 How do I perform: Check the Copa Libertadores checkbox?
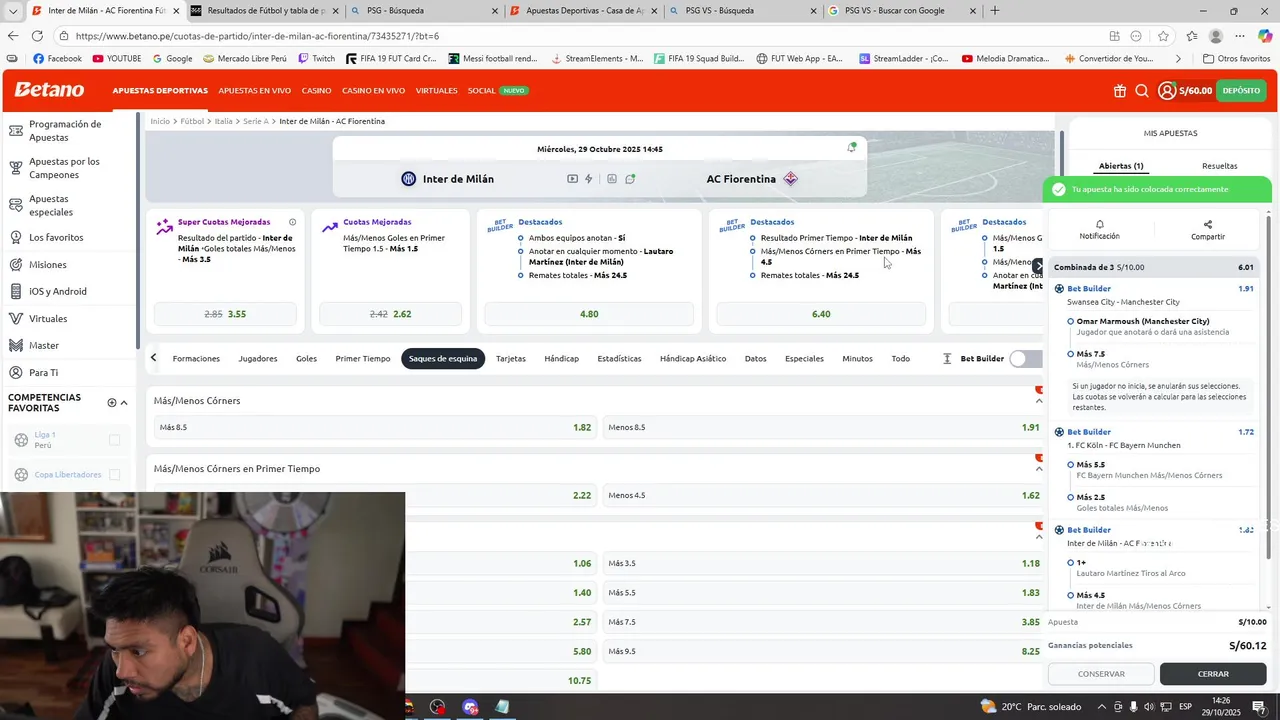(114, 475)
